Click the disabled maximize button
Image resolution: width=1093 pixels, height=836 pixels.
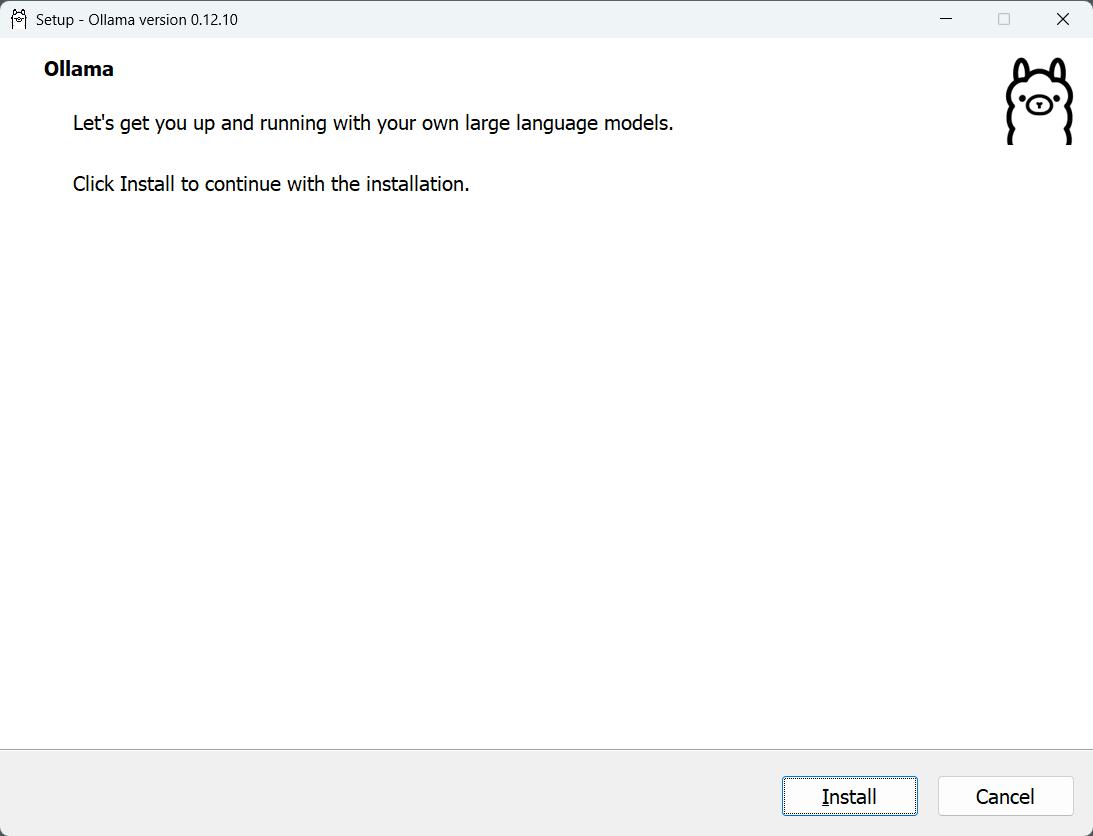[x=1004, y=19]
